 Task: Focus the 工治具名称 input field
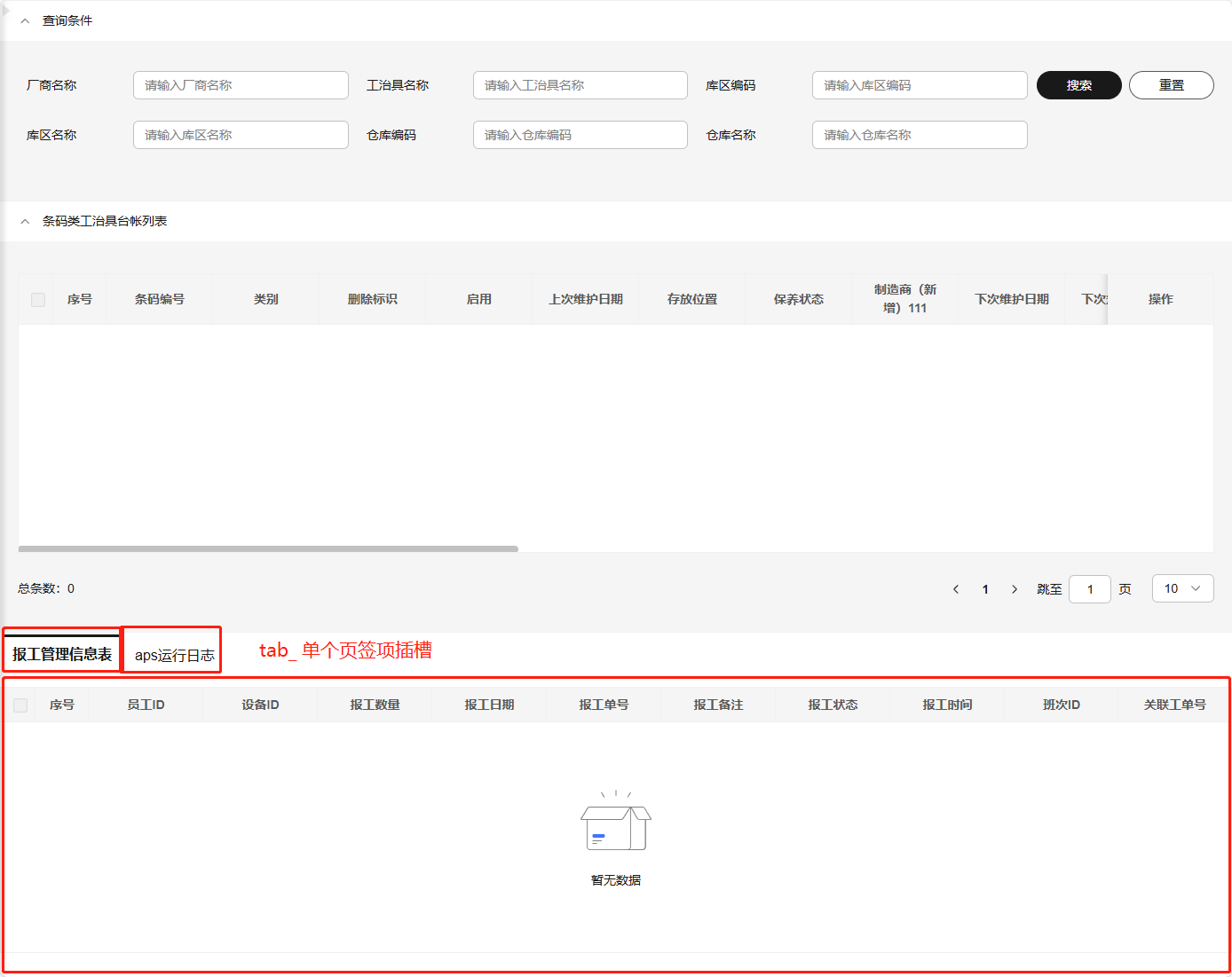click(x=580, y=85)
